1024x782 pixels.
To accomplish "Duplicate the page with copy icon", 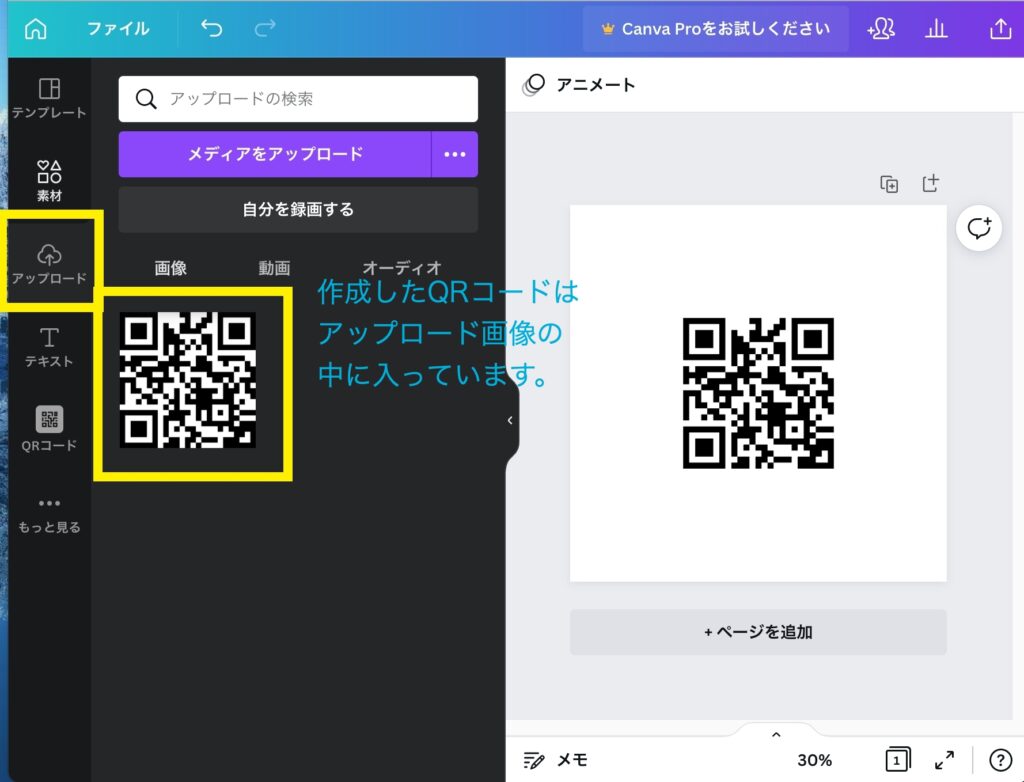I will click(889, 184).
